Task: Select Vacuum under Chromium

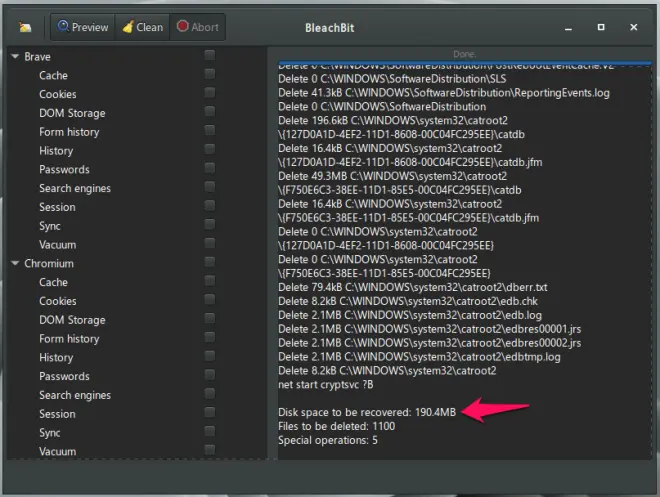Action: tap(58, 452)
